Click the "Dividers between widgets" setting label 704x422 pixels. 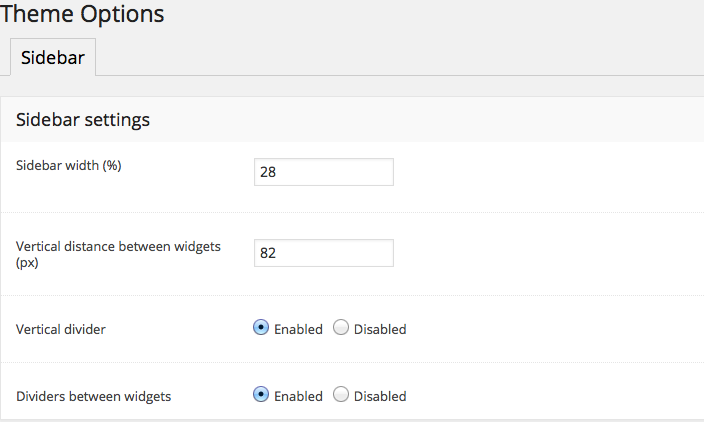pyautogui.click(x=94, y=396)
